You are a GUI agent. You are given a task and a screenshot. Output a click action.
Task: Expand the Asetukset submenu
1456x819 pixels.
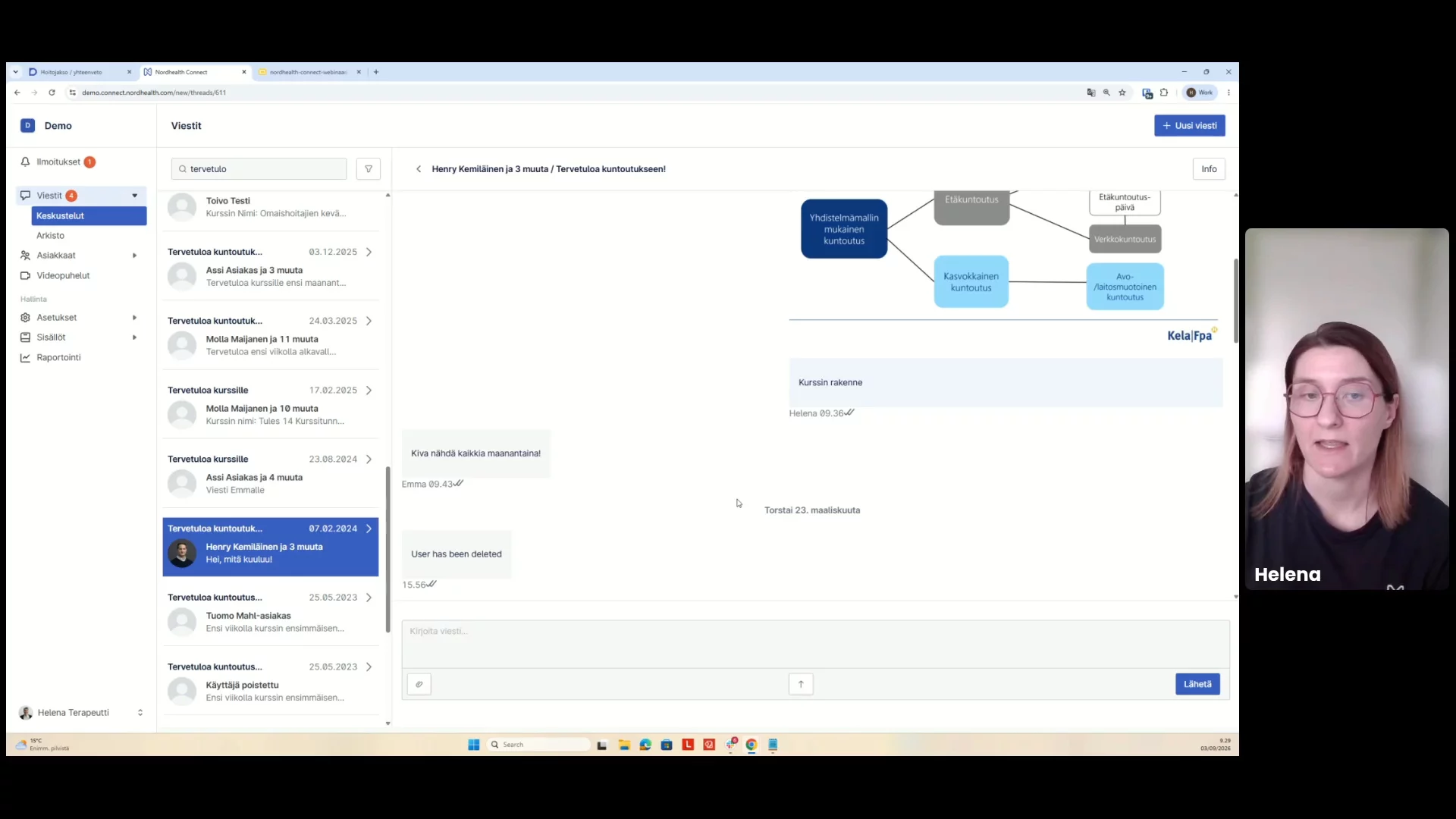tap(135, 318)
